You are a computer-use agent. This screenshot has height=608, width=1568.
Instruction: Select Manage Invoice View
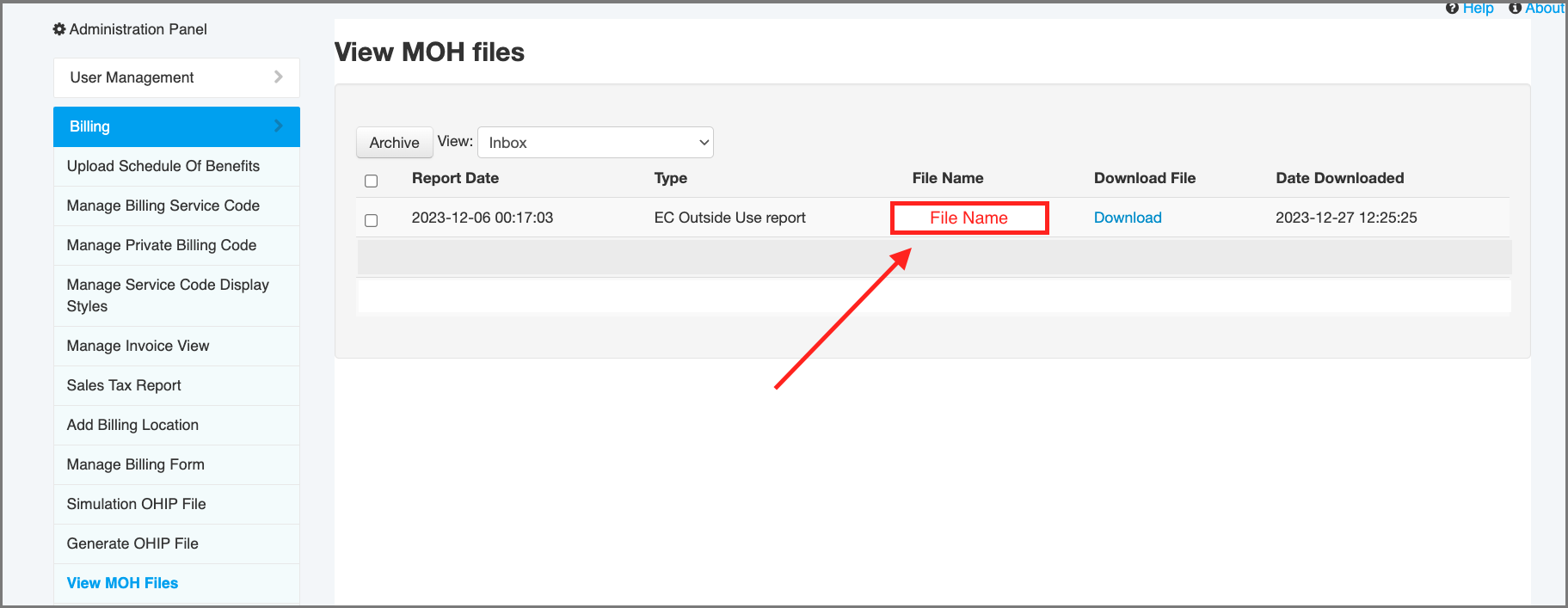(176, 346)
